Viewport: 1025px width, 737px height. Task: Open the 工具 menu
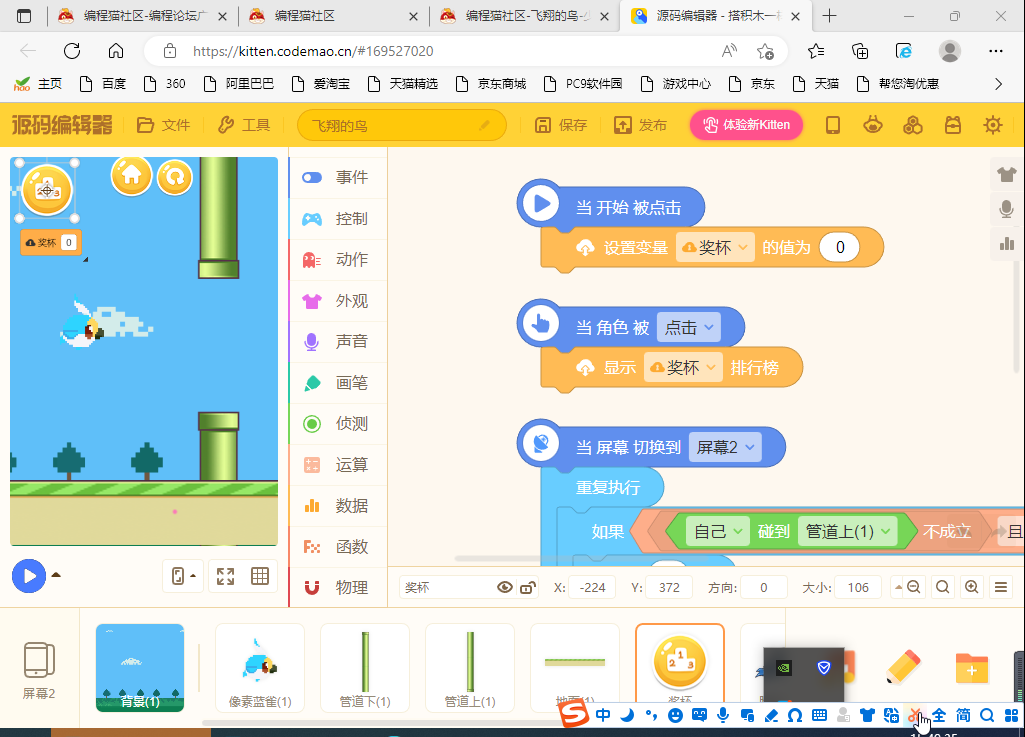coord(244,125)
